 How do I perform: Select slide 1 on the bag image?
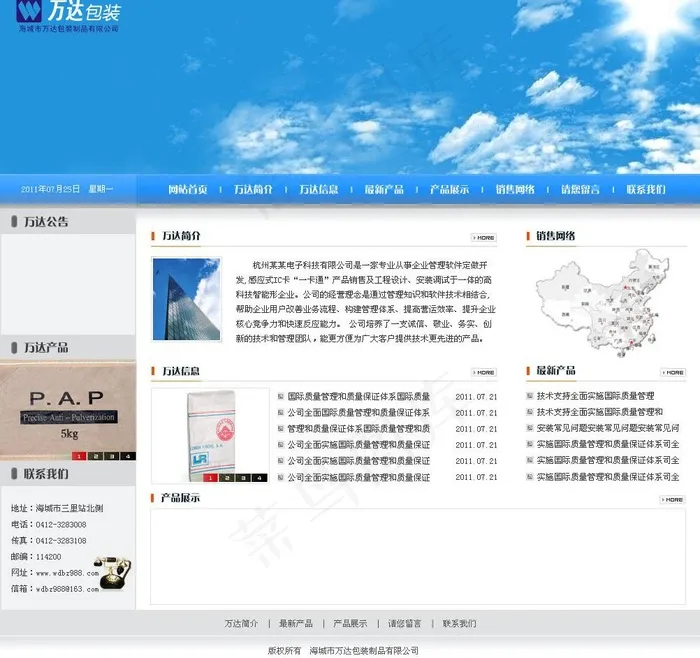coord(211,478)
